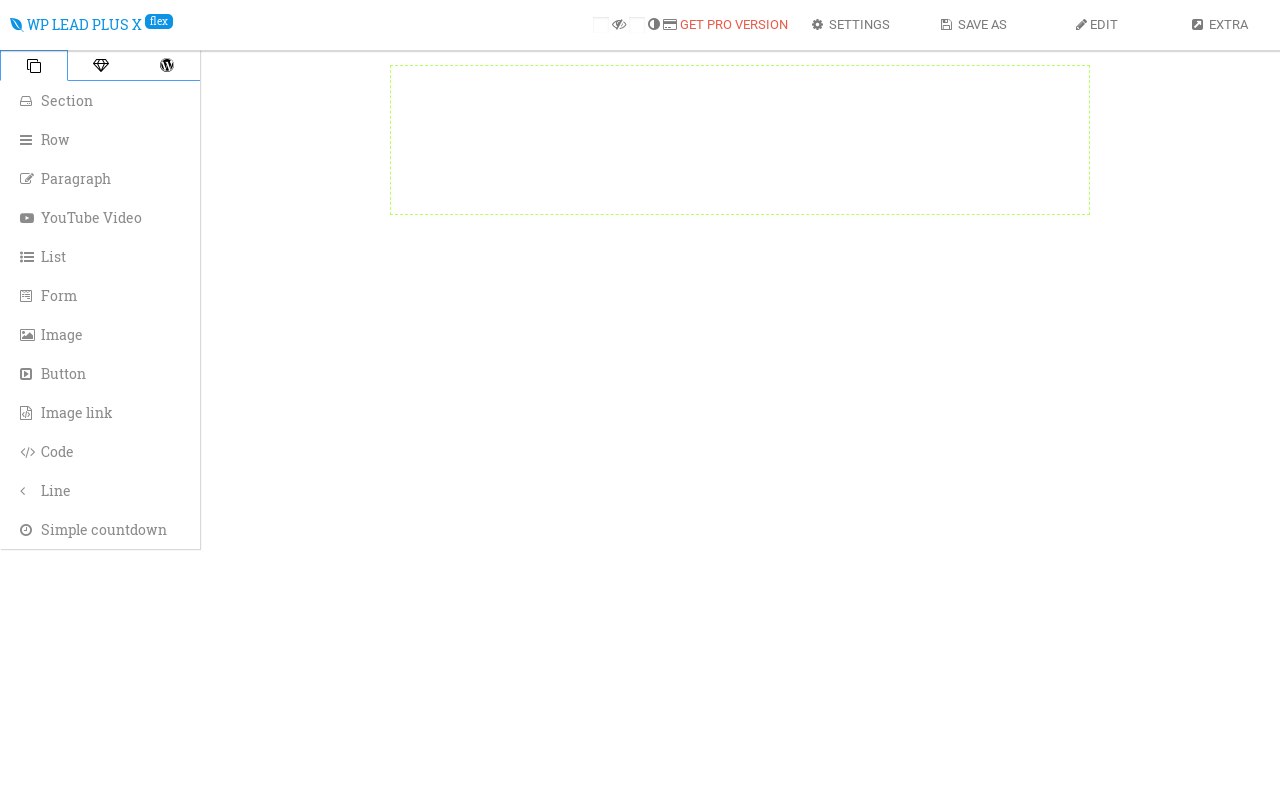1280x800 pixels.
Task: Click the YouTube play icon
Action: [x=27, y=218]
